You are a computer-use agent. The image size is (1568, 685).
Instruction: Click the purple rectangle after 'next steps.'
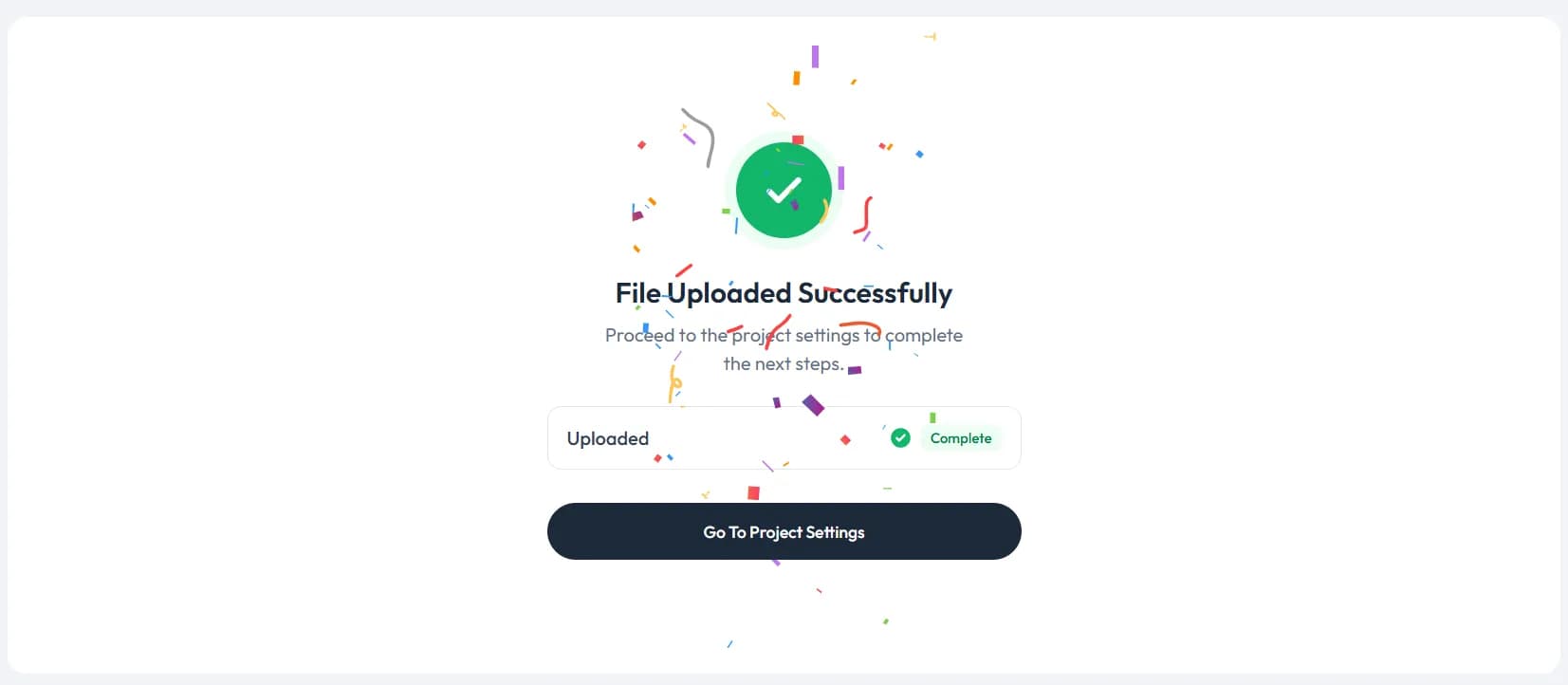click(855, 370)
